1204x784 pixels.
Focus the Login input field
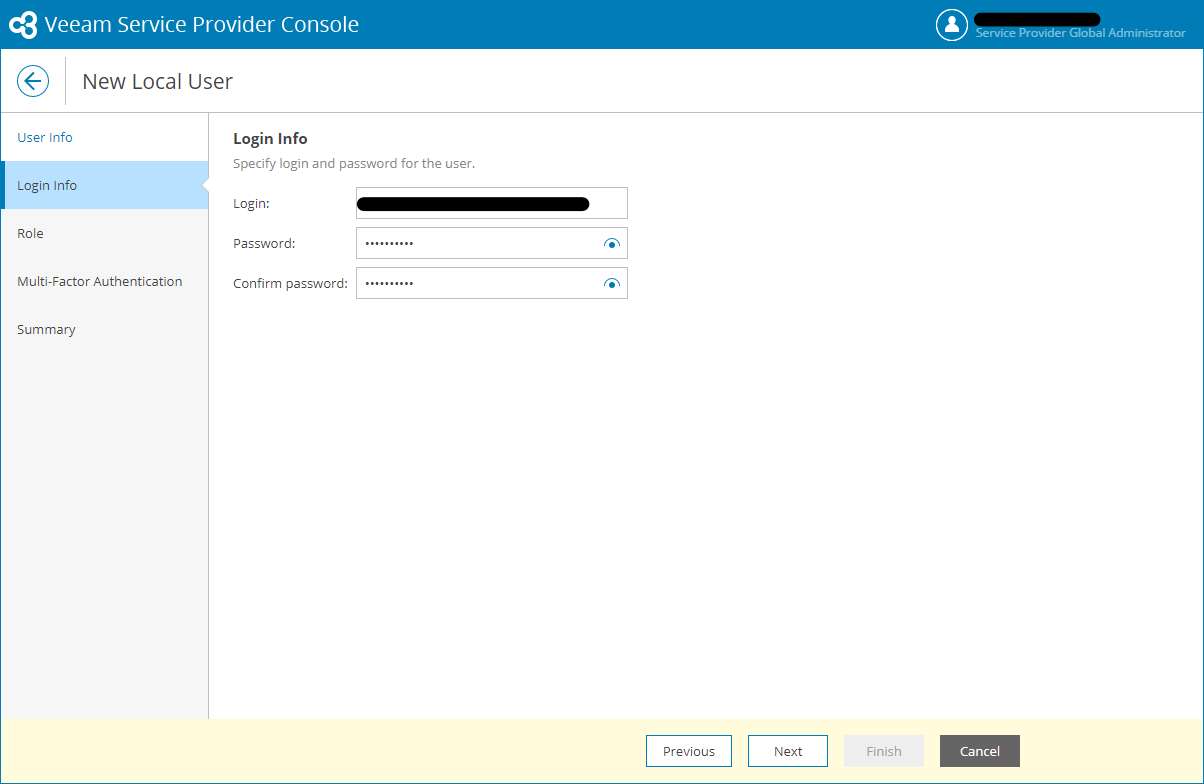point(492,203)
